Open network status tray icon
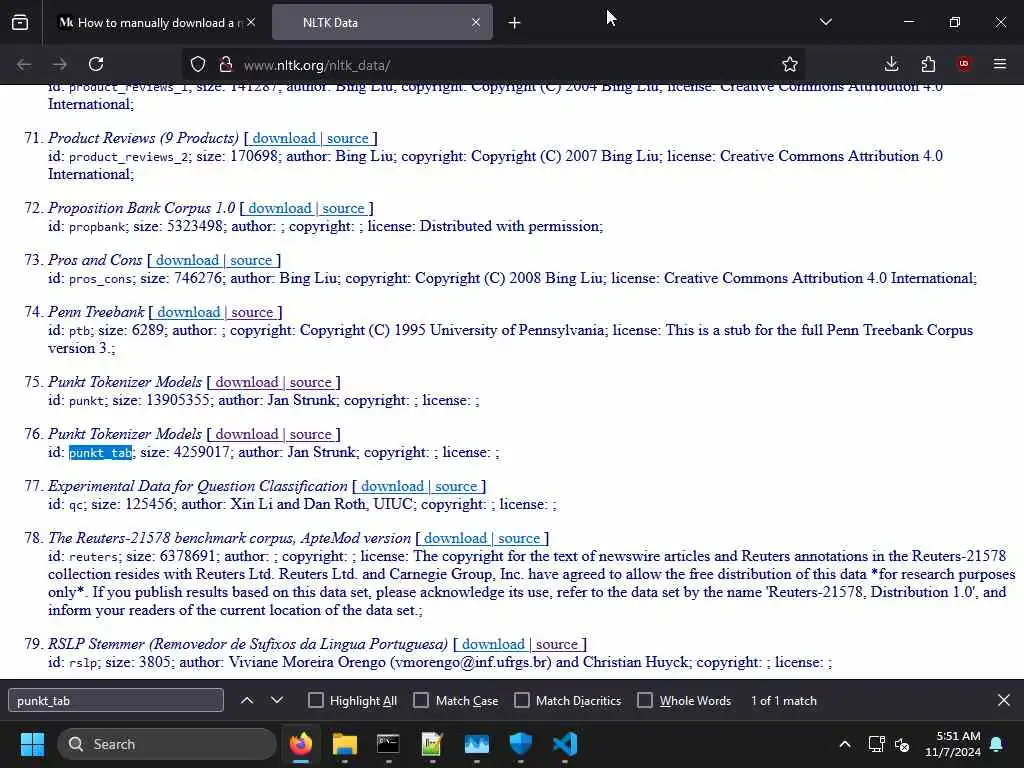Image resolution: width=1024 pixels, height=768 pixels. pyautogui.click(x=876, y=744)
